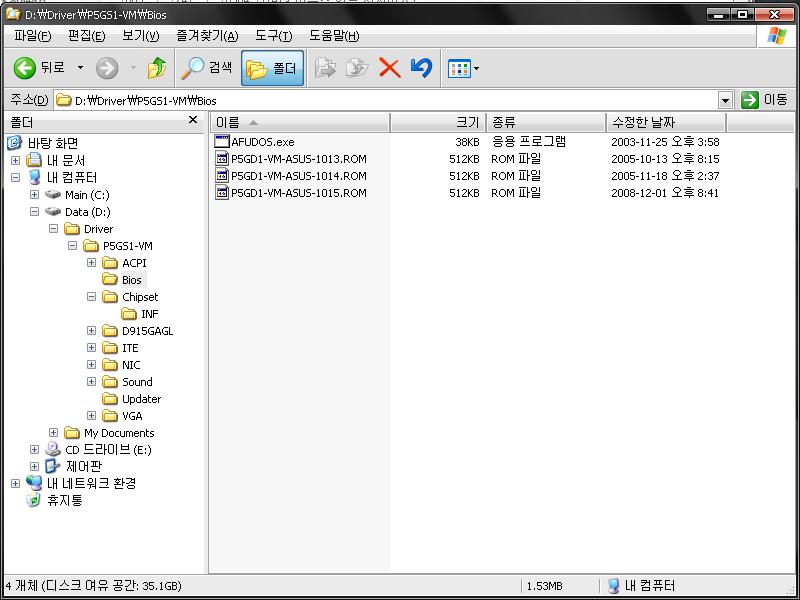
Task: Sort by the 종류 column header
Action: click(546, 122)
